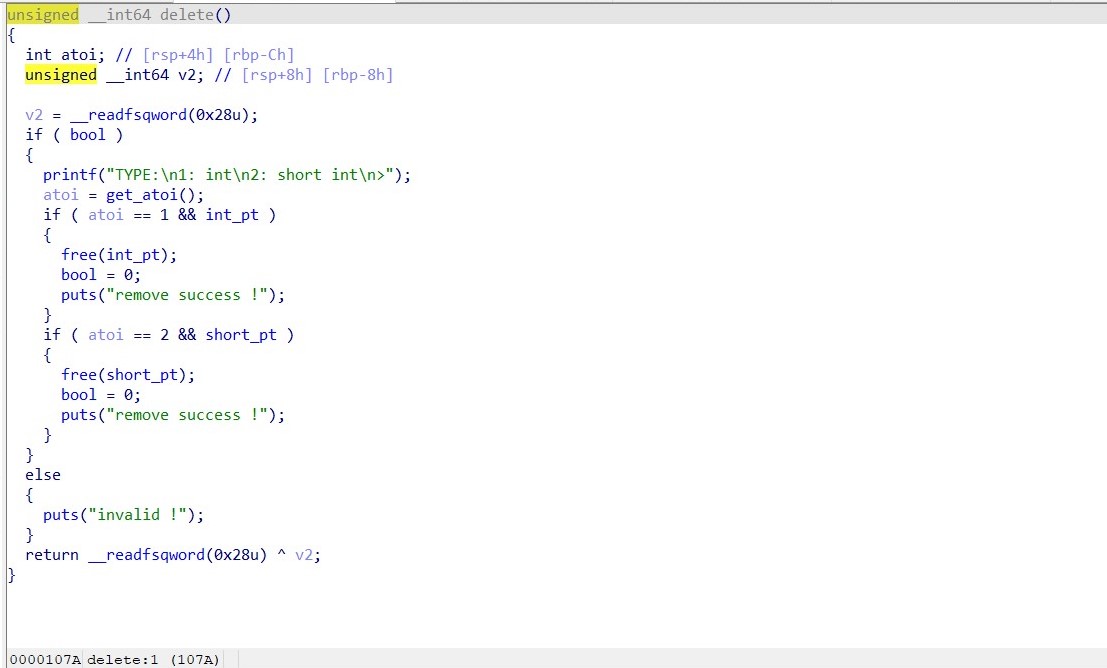Viewport: 1107px width, 668px height.
Task: Click the free call with the short_pt argument
Action: click(x=78, y=375)
